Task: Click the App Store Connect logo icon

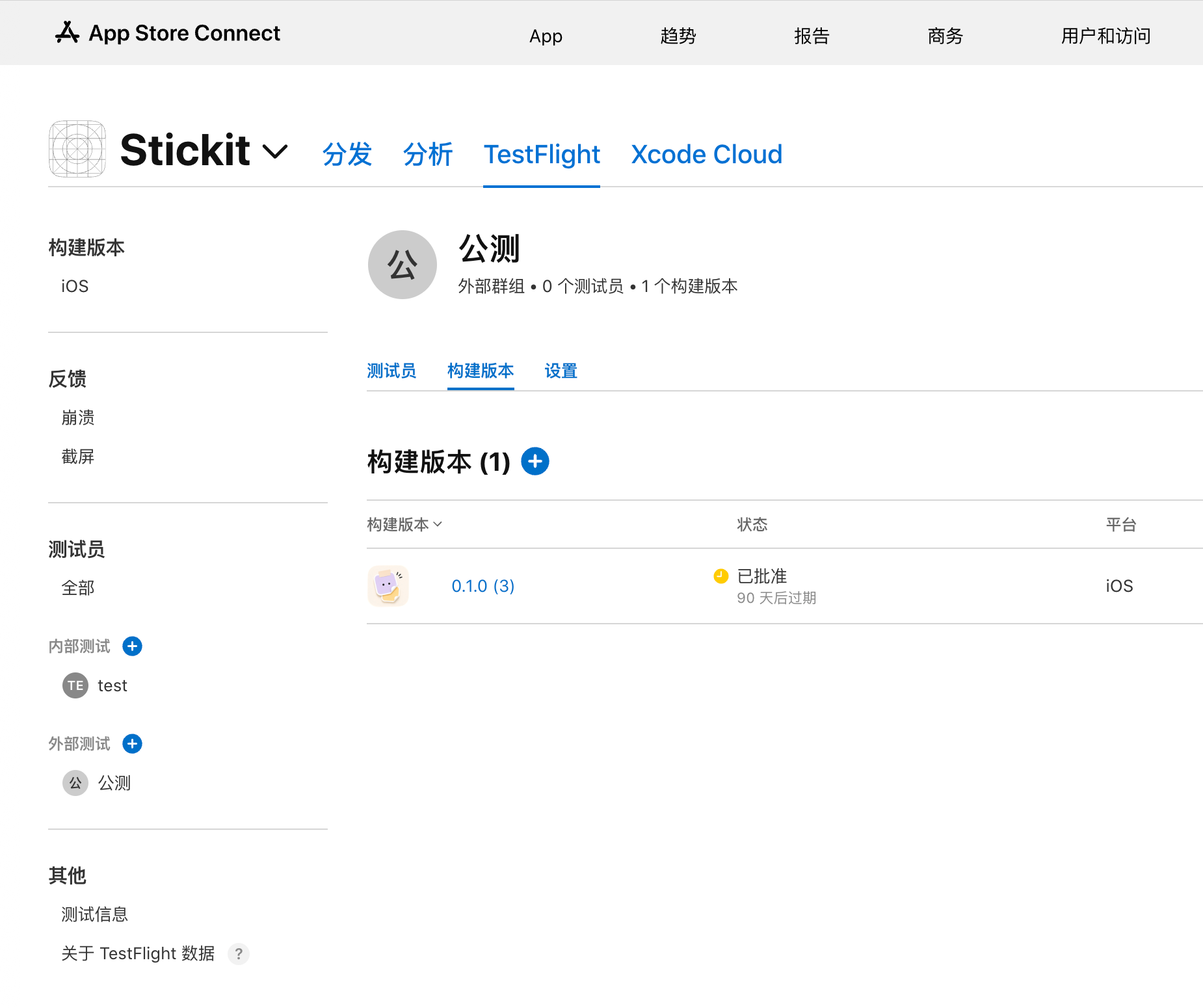Action: [x=67, y=32]
